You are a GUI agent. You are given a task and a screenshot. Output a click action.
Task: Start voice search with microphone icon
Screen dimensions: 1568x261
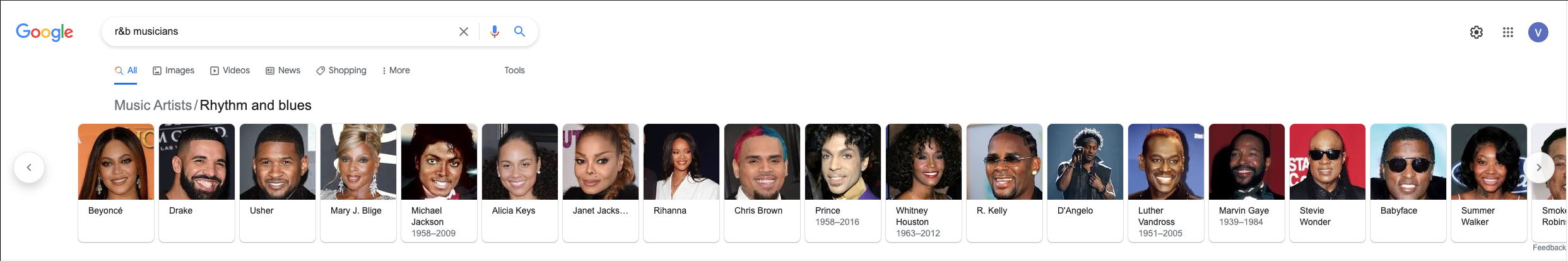[495, 32]
